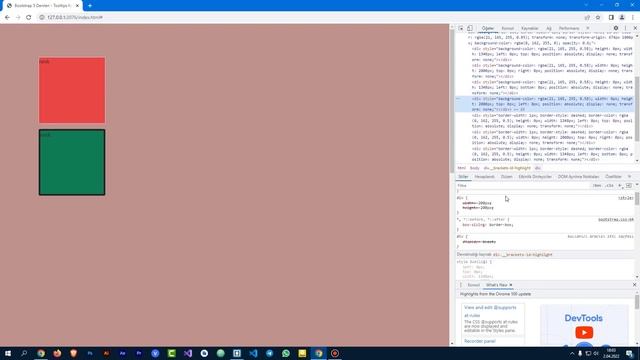Switch to the Öğeler tab
The height and width of the screenshot is (360, 640).
pos(488,28)
